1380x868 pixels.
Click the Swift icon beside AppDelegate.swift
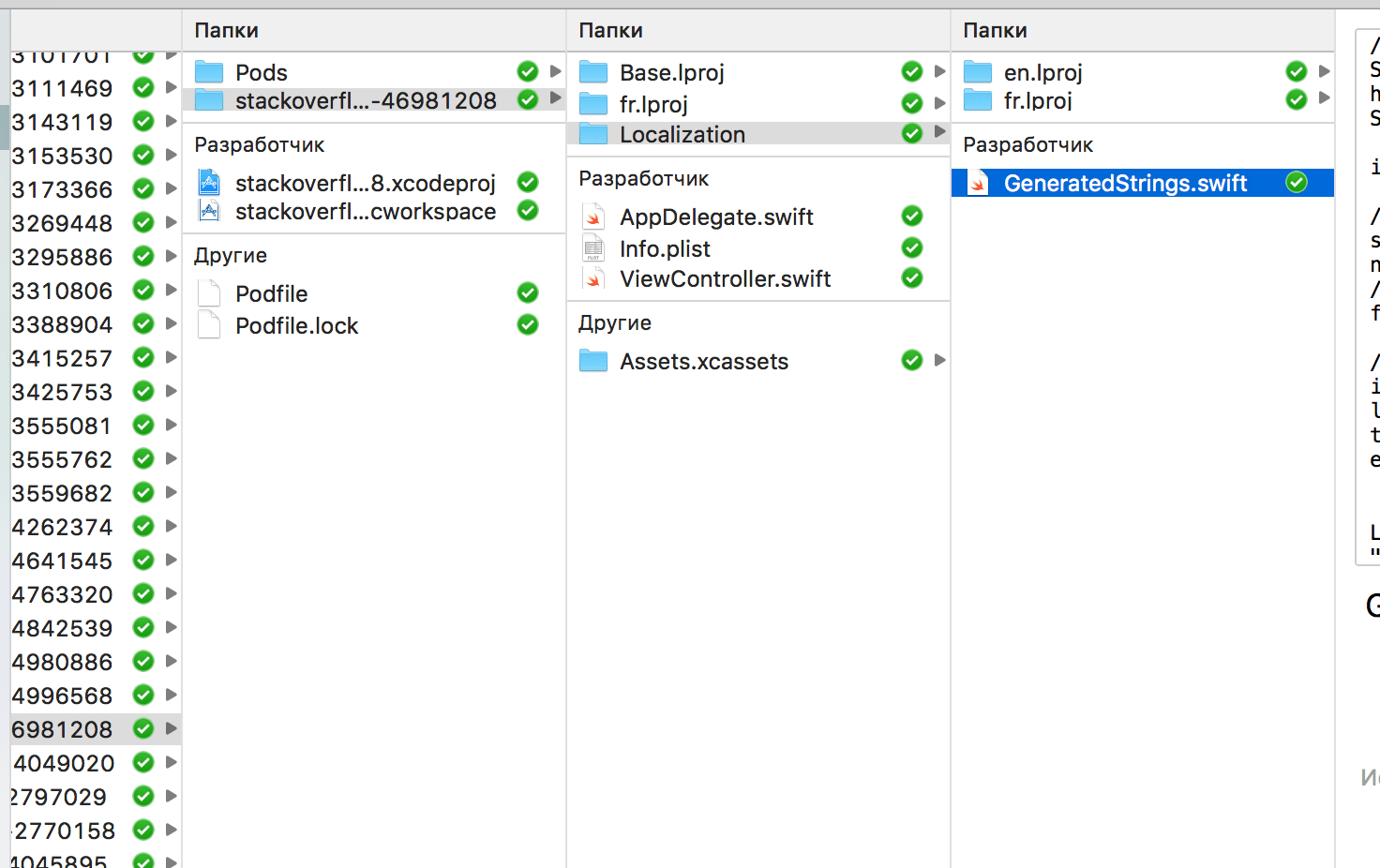pyautogui.click(x=593, y=217)
